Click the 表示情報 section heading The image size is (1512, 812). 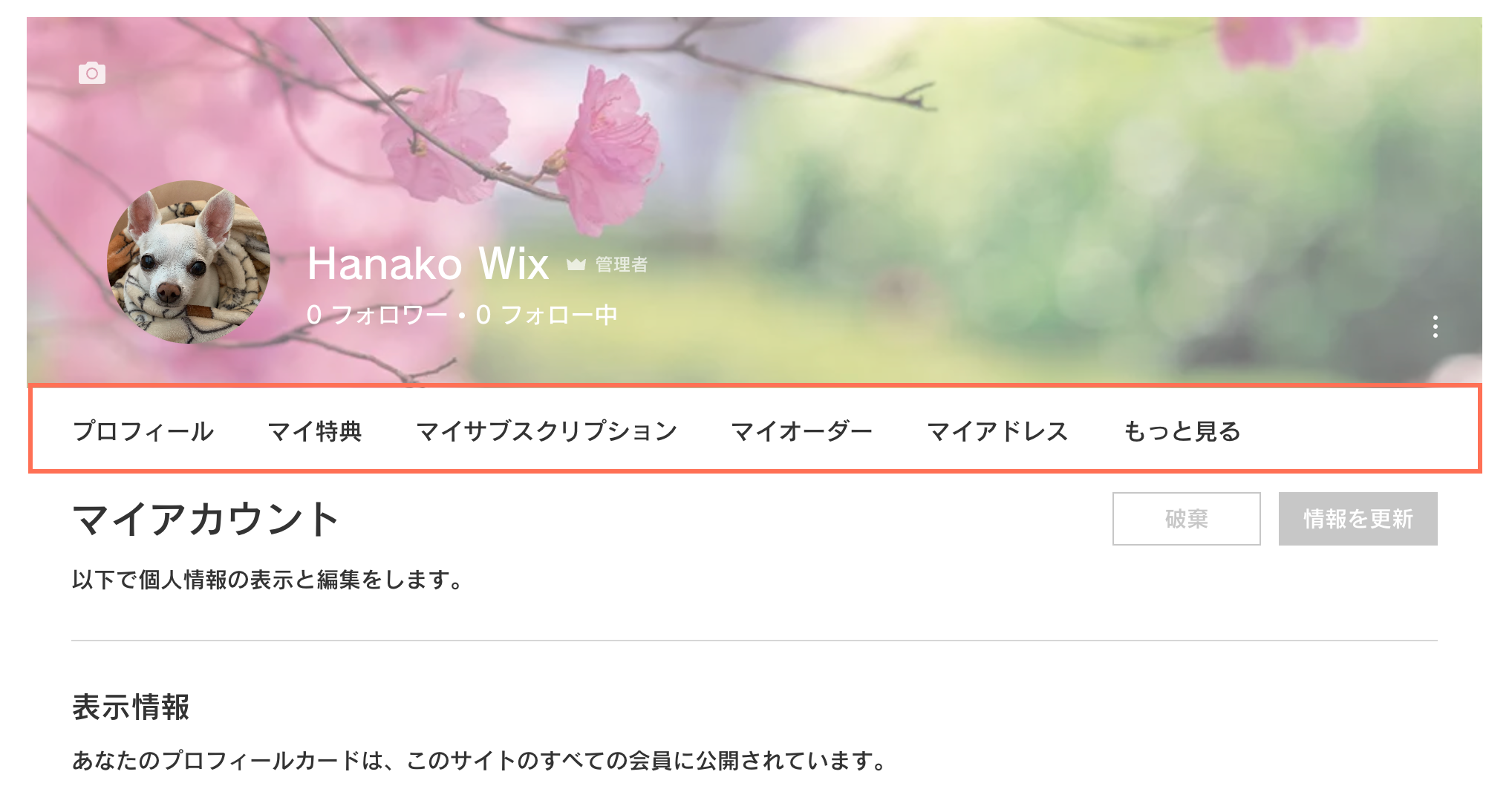pos(131,707)
